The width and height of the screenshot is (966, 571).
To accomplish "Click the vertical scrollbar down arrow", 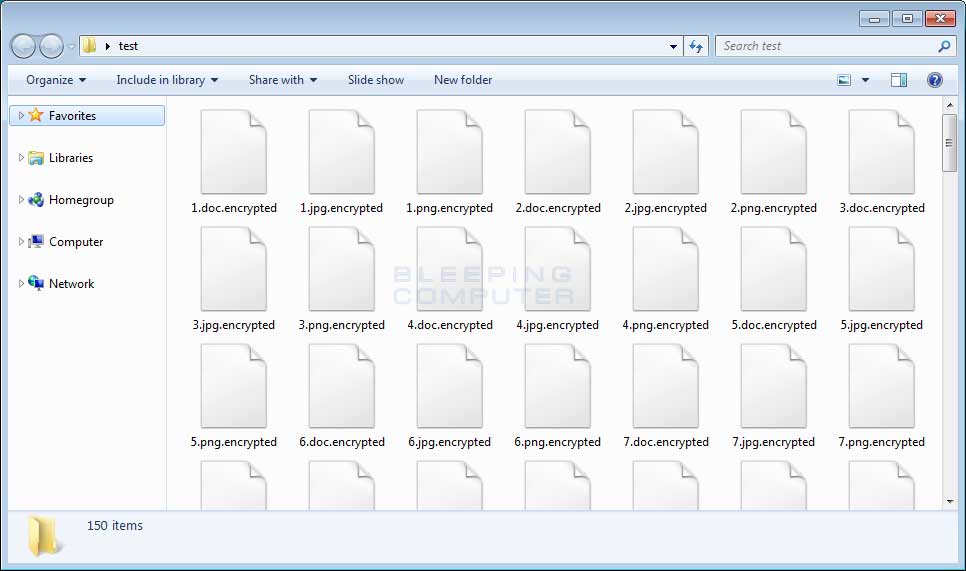I will pos(949,502).
